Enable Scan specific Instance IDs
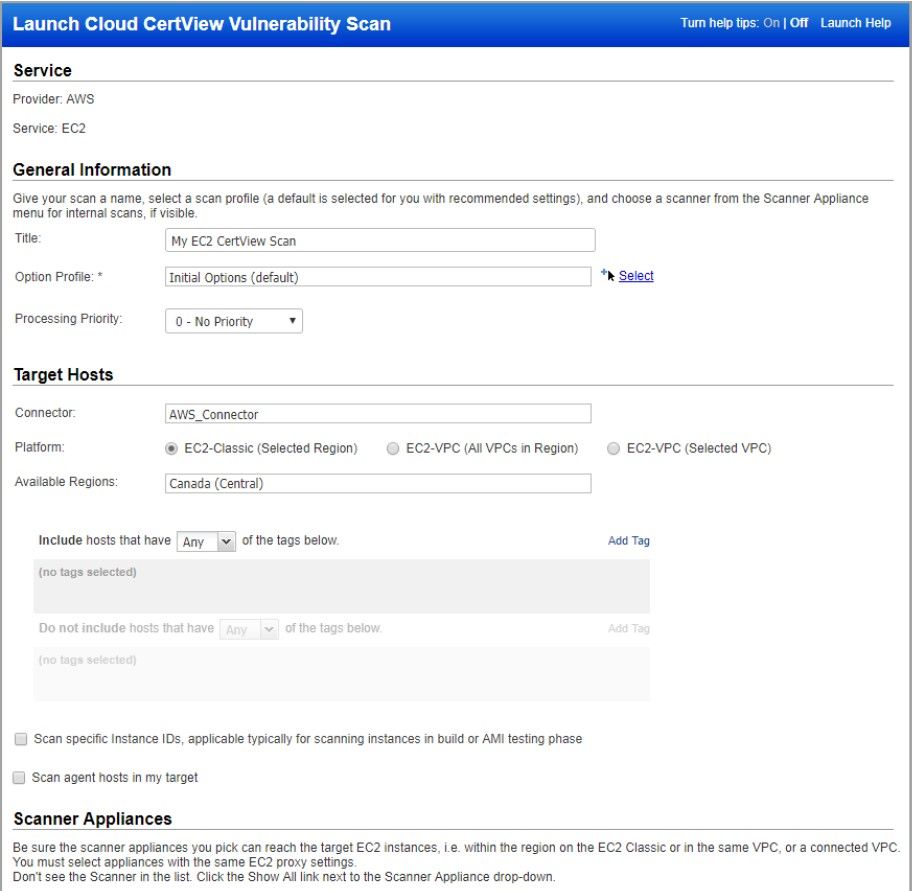912x891 pixels. pos(19,738)
